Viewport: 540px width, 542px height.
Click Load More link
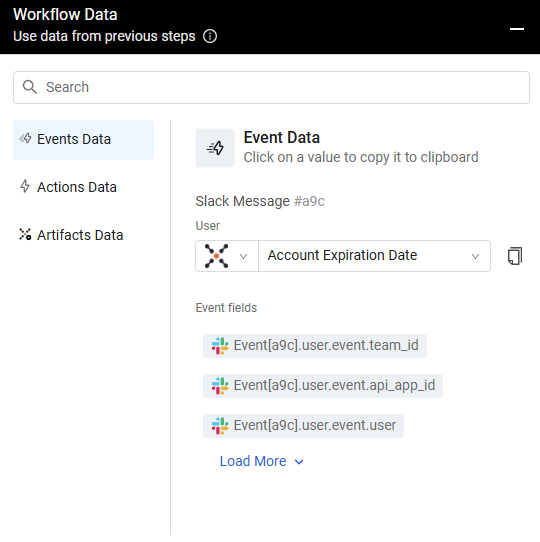[262, 461]
